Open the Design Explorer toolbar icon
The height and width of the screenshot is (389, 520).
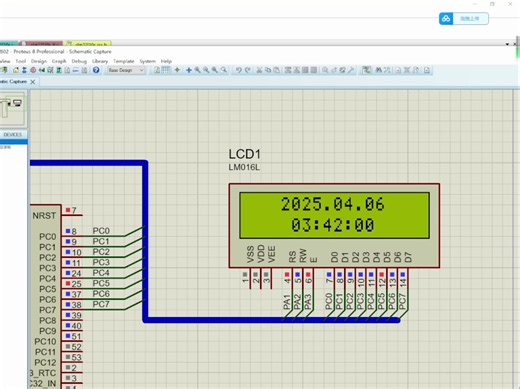59,70
